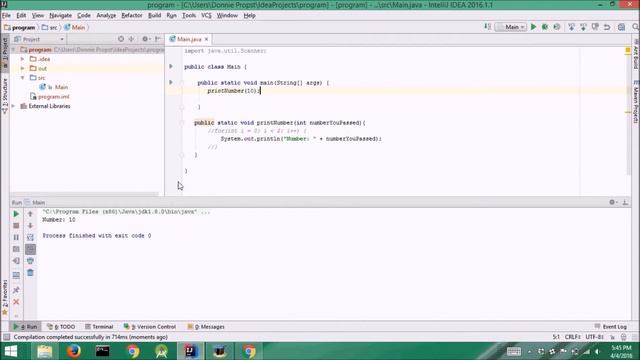Toggle the Favorites tool window side tab
This screenshot has height=360, width=640.
[5, 297]
